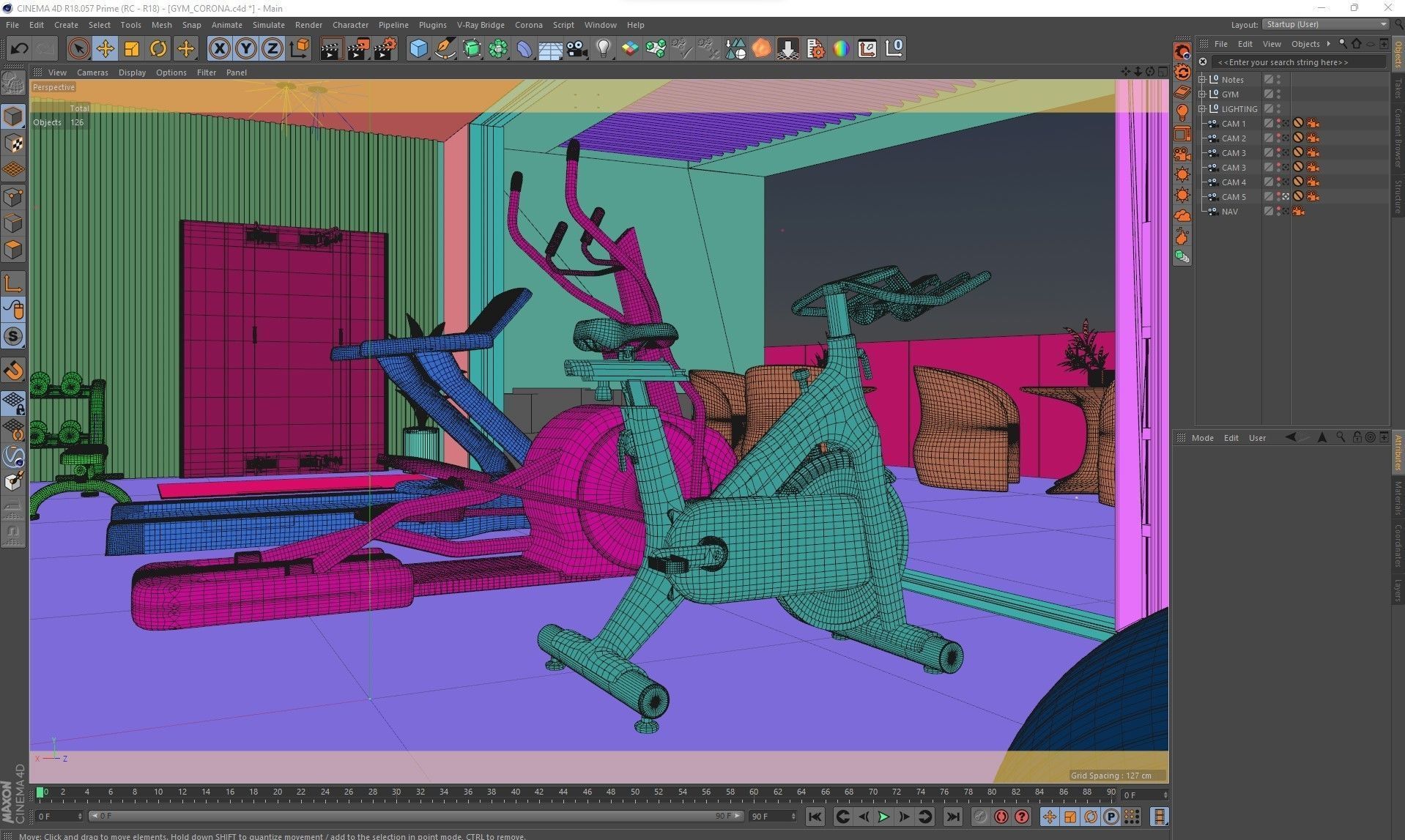The image size is (1405, 840).
Task: Click the timeline end frame stepper
Action: pyautogui.click(x=793, y=816)
